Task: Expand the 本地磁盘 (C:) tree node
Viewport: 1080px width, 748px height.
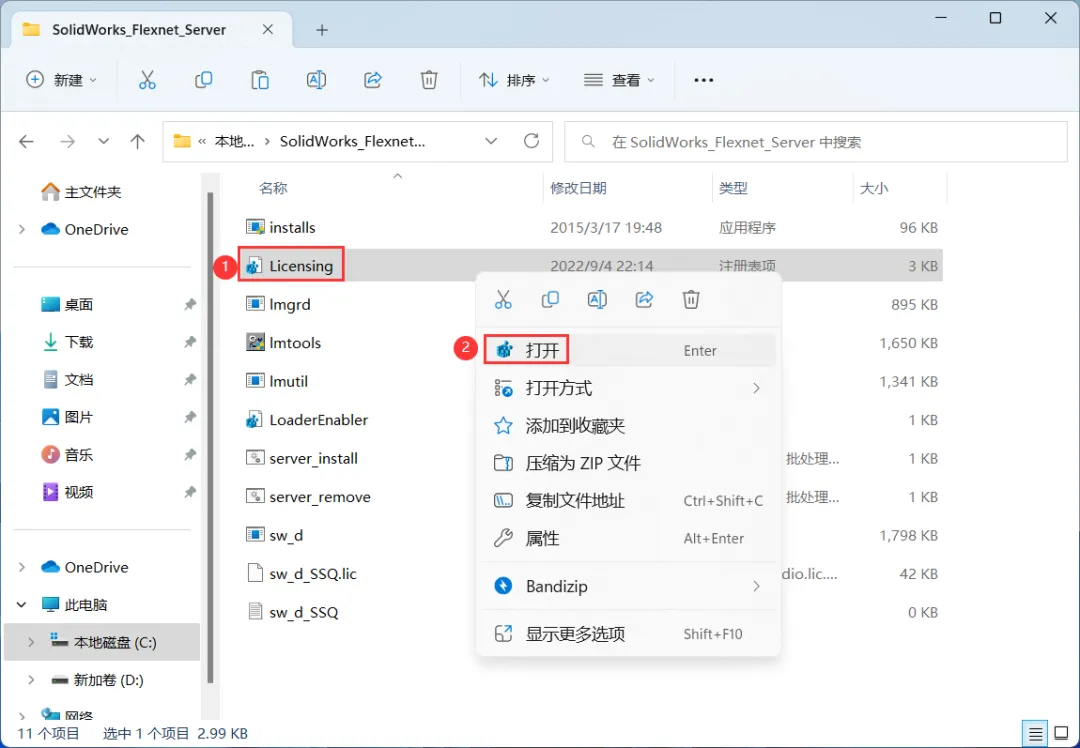Action: (x=31, y=642)
